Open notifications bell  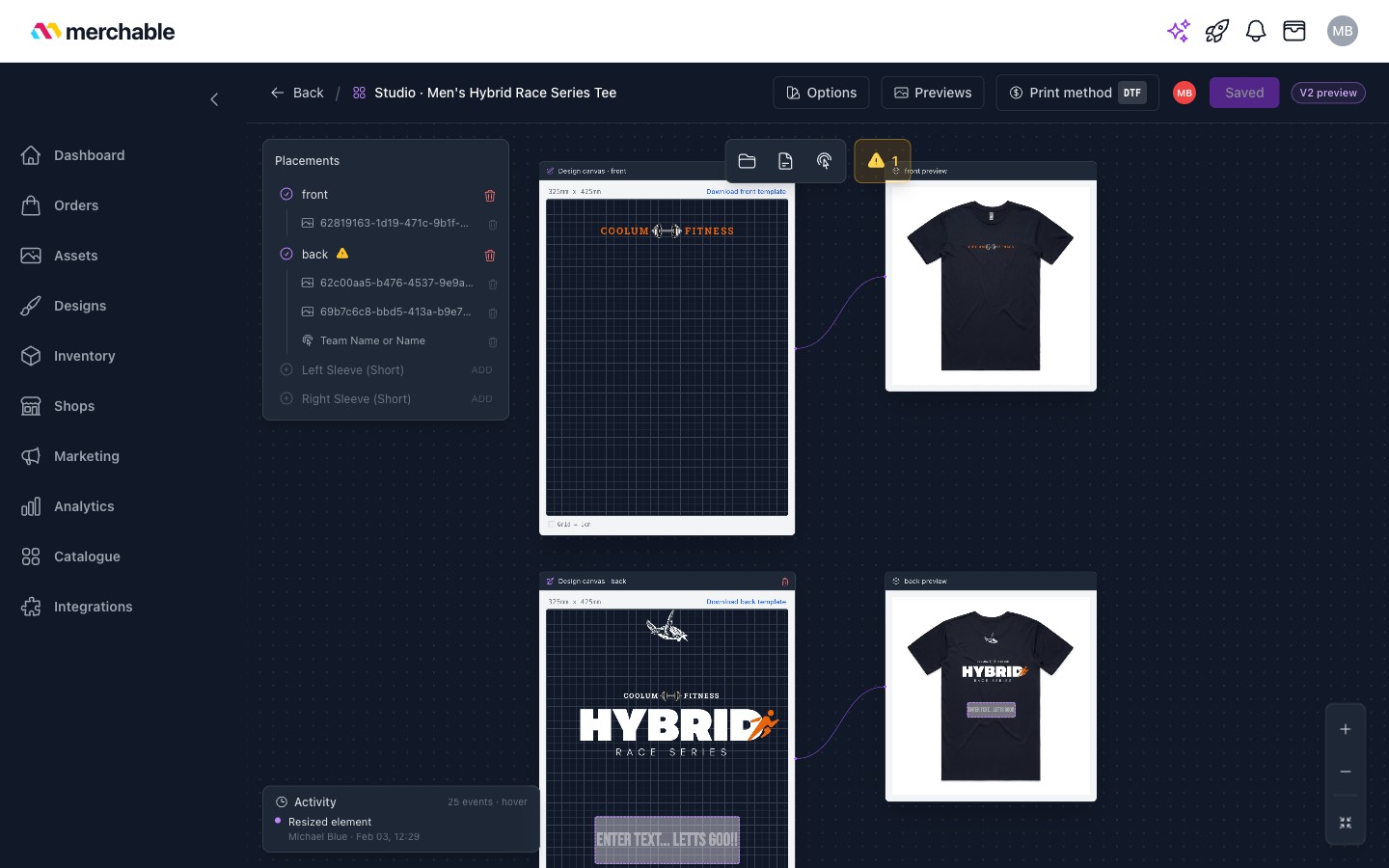[1256, 31]
